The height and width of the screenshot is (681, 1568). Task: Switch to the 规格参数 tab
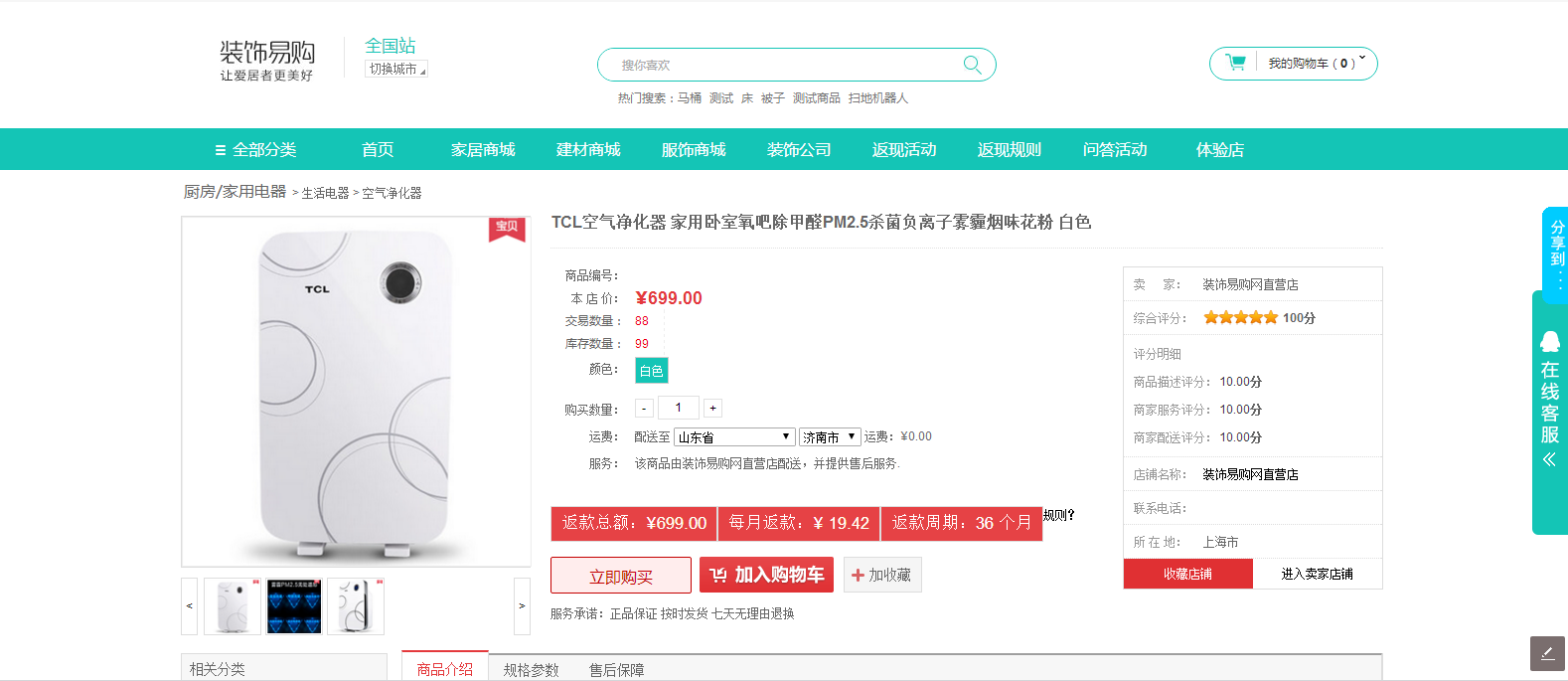tap(531, 669)
